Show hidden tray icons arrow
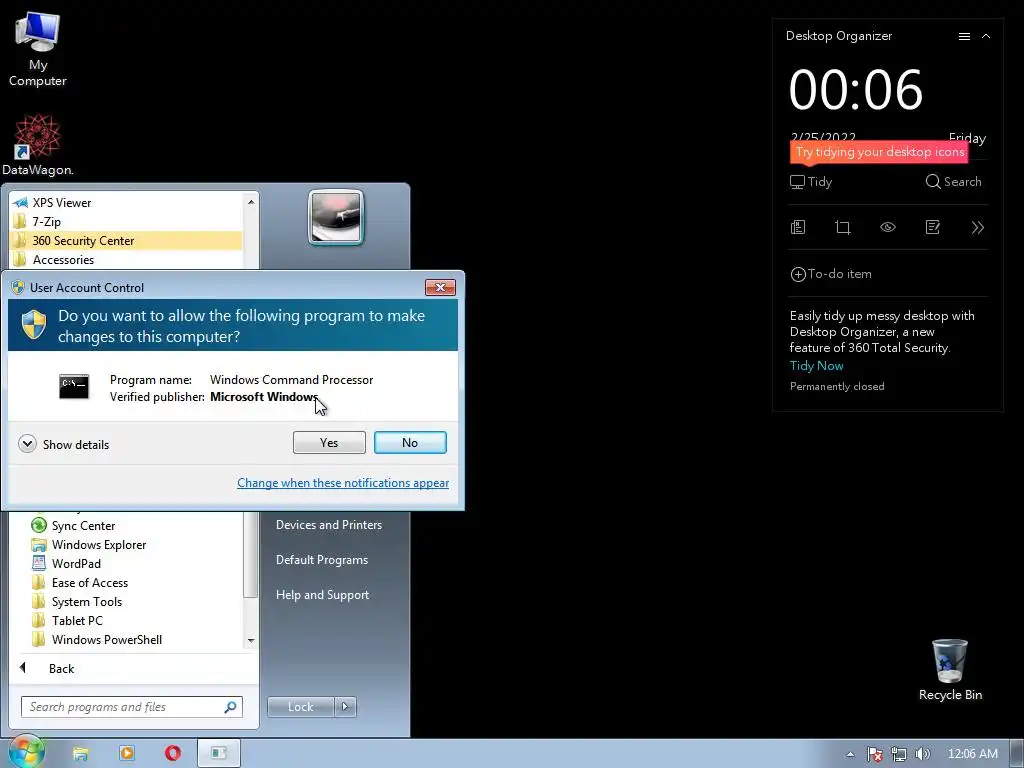 (x=850, y=754)
